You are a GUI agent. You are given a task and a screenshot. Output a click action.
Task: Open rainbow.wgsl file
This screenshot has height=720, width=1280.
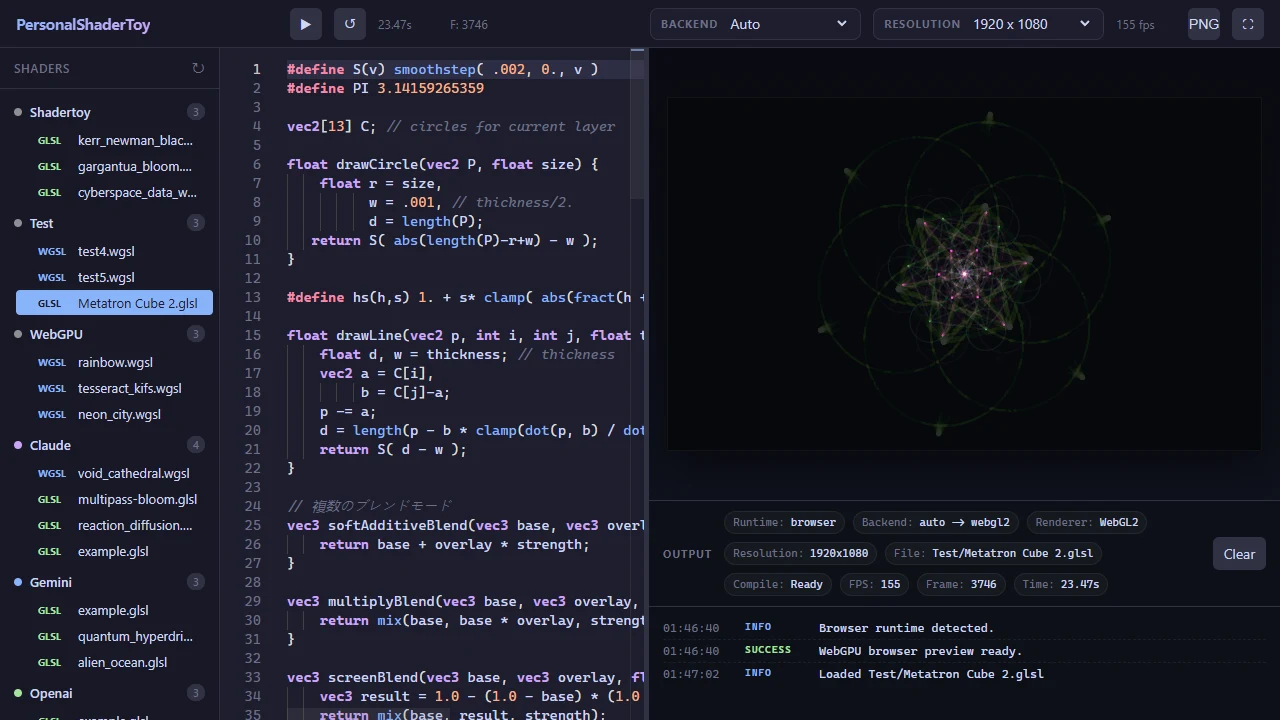(x=114, y=362)
